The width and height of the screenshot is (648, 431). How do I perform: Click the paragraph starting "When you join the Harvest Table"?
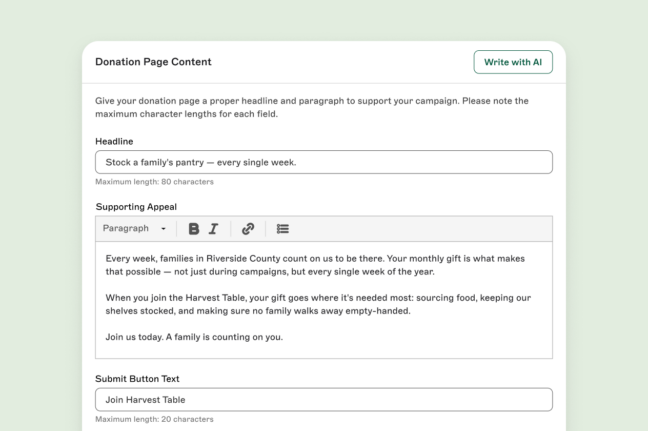318,304
